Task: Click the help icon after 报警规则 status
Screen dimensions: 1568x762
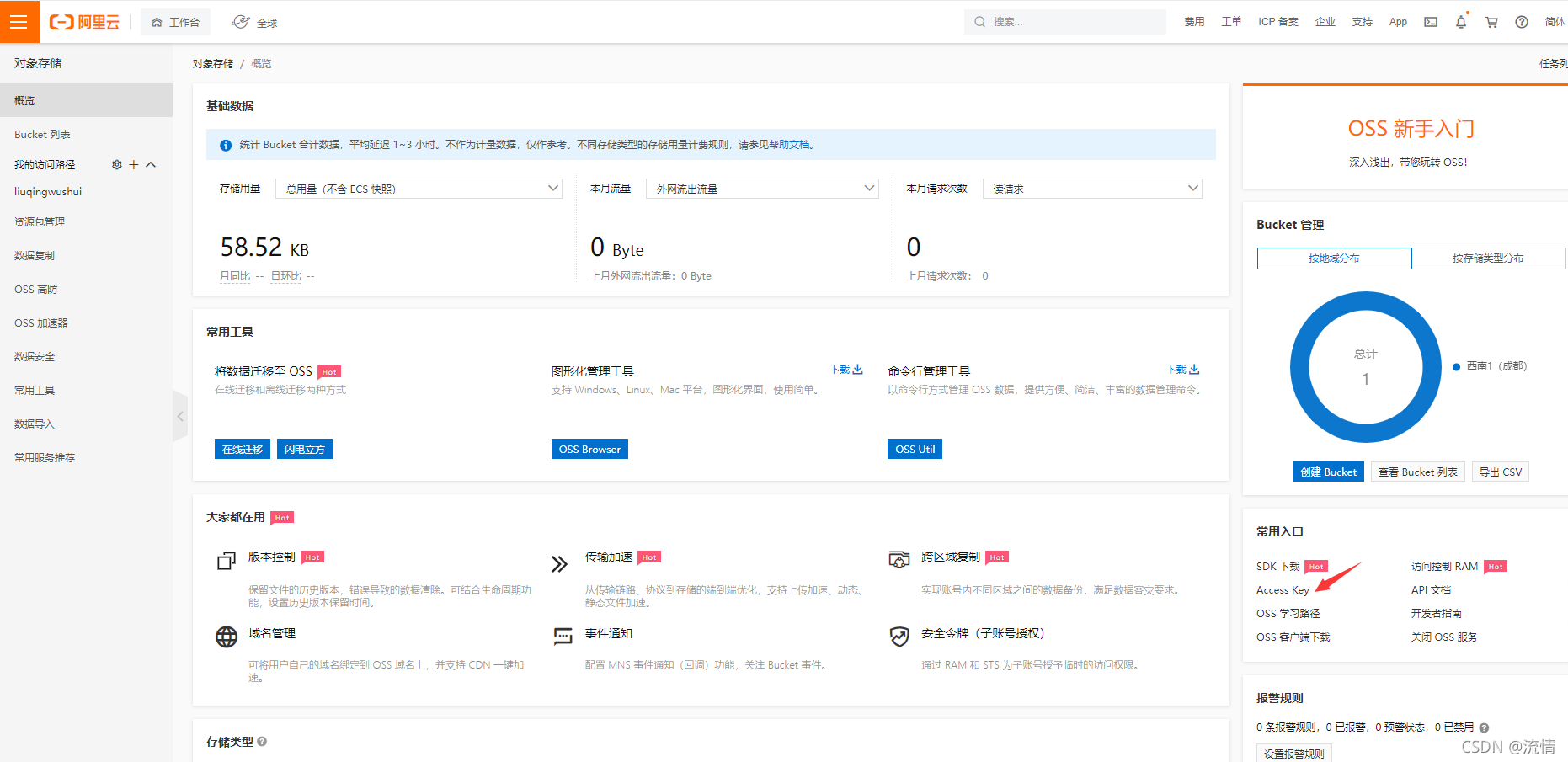Action: click(x=1484, y=727)
